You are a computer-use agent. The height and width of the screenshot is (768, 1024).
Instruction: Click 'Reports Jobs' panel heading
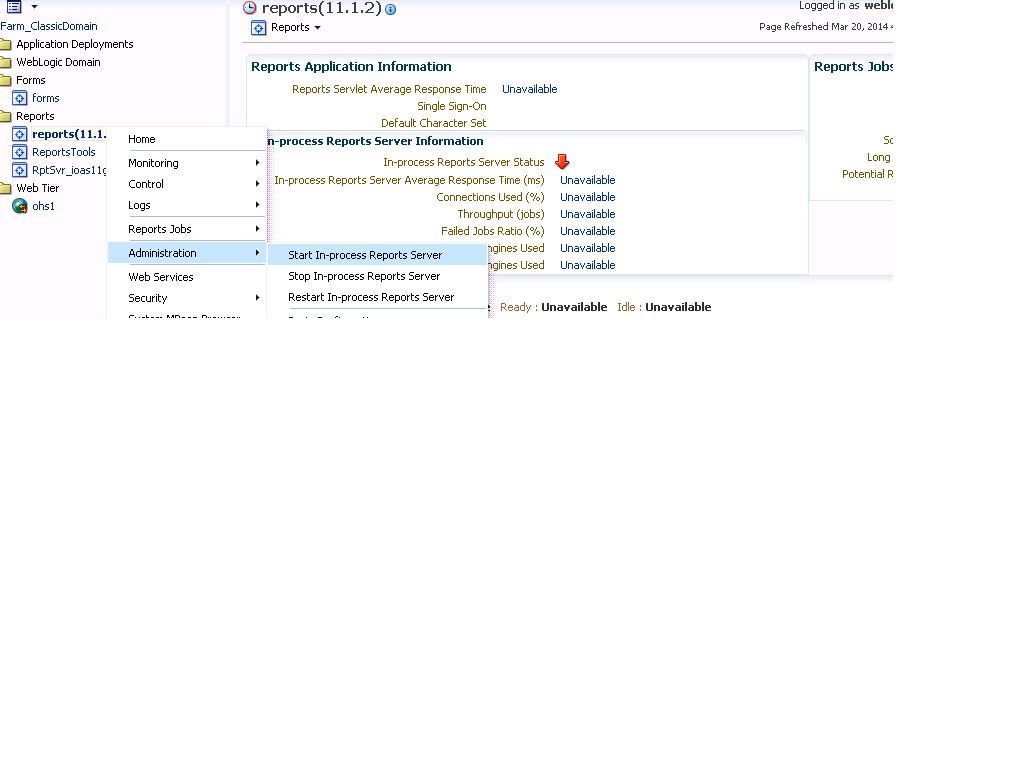[x=853, y=67]
